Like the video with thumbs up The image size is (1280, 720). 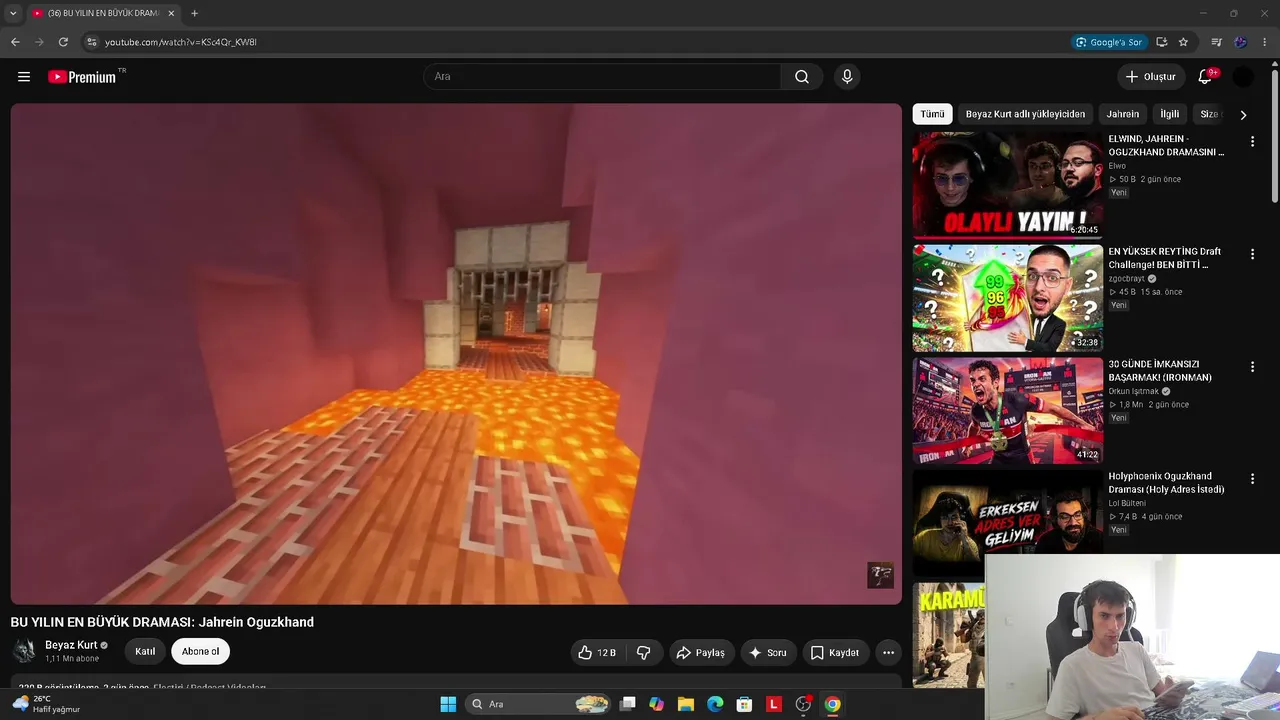[597, 653]
